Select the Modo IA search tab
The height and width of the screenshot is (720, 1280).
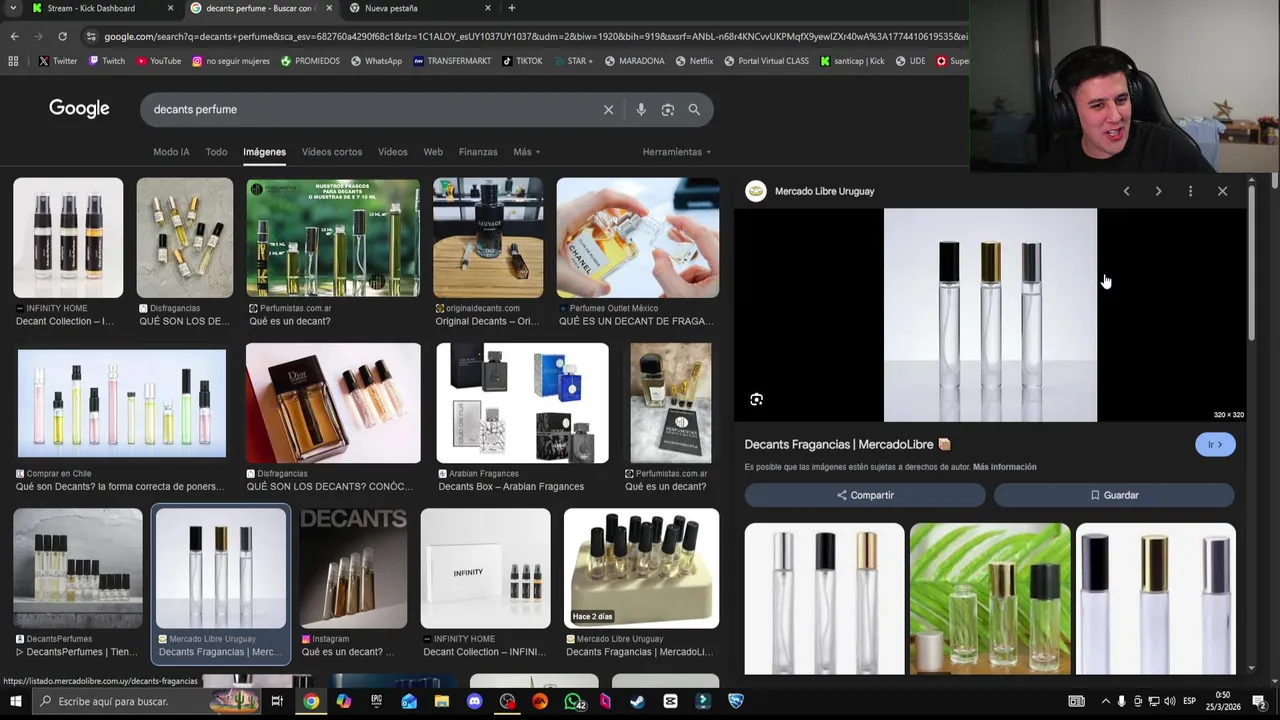171,152
